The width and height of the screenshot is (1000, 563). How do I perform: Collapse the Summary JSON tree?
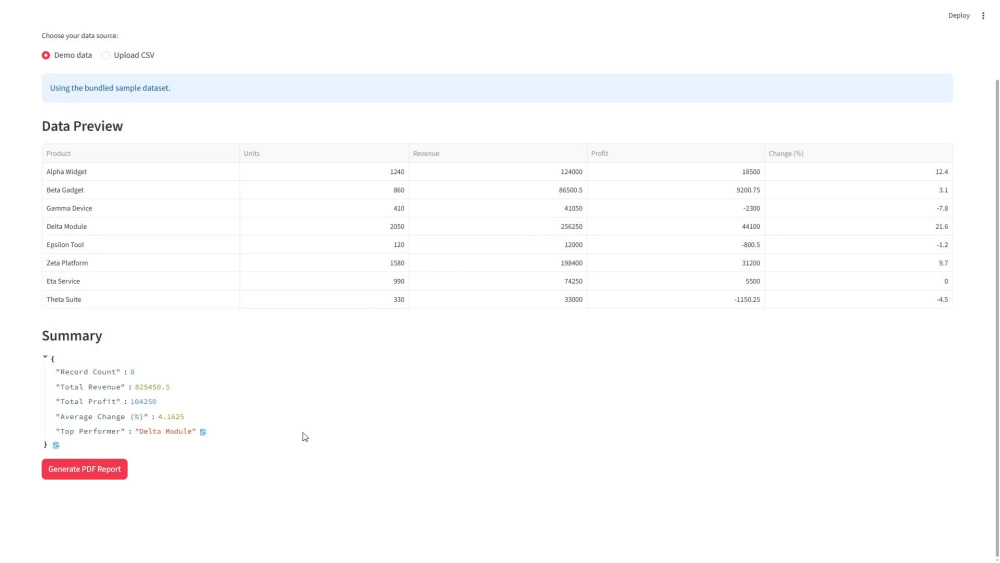(x=45, y=357)
